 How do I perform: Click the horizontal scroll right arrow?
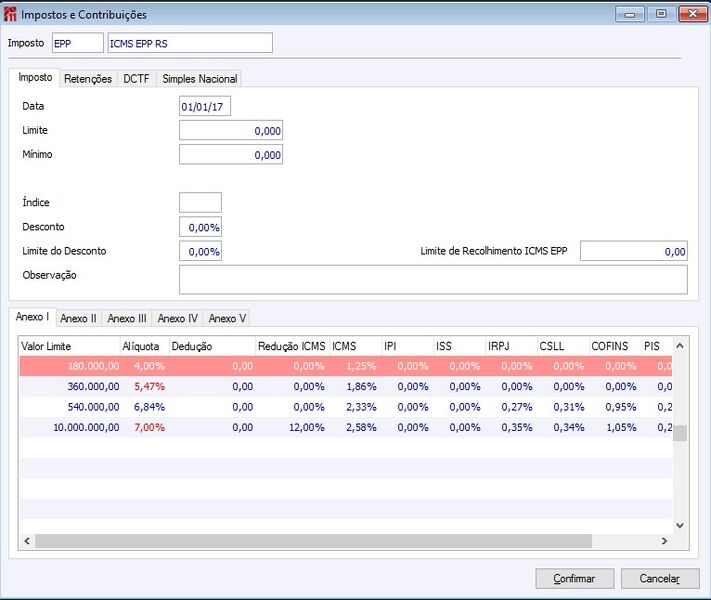point(664,541)
